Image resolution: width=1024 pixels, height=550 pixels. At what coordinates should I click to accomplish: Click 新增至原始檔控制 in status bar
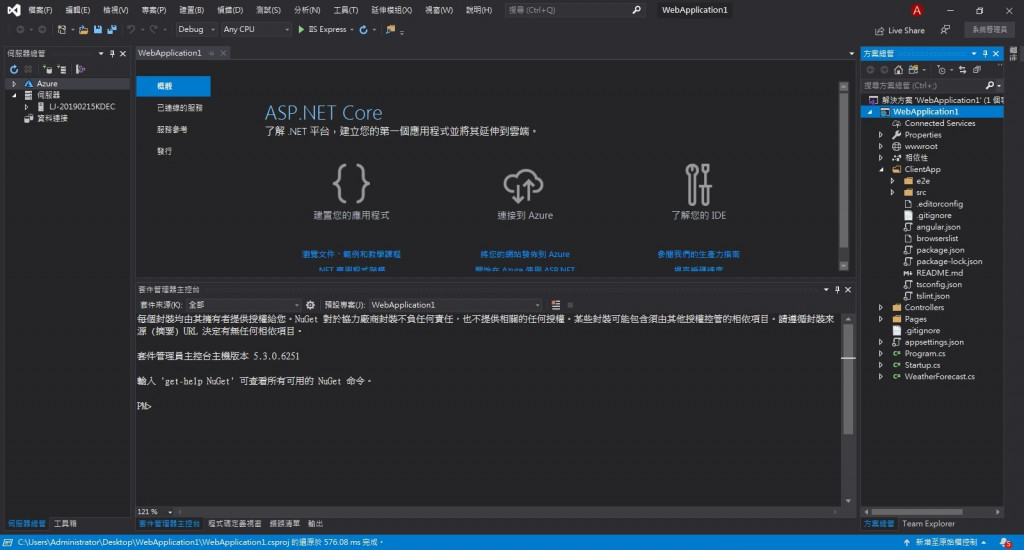(x=946, y=543)
